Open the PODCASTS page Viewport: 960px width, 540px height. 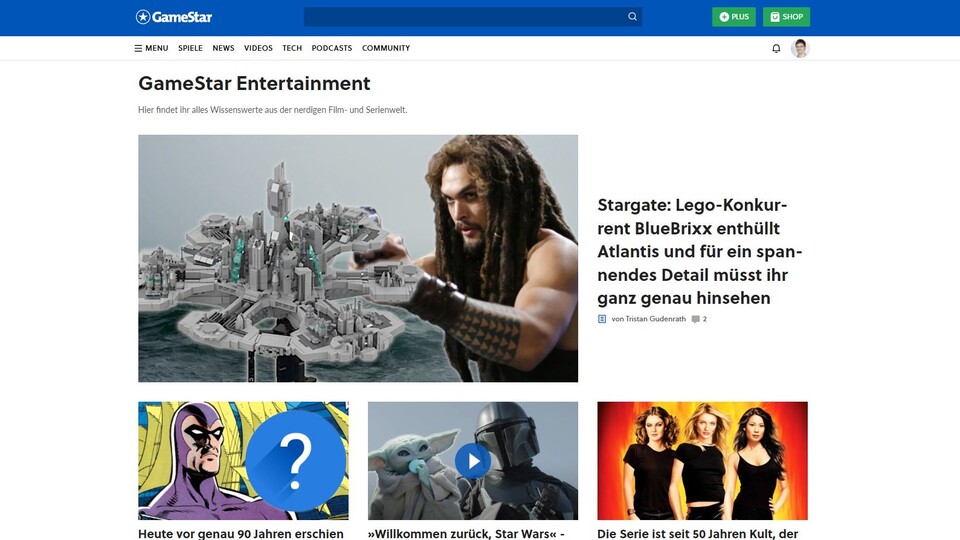(x=332, y=48)
